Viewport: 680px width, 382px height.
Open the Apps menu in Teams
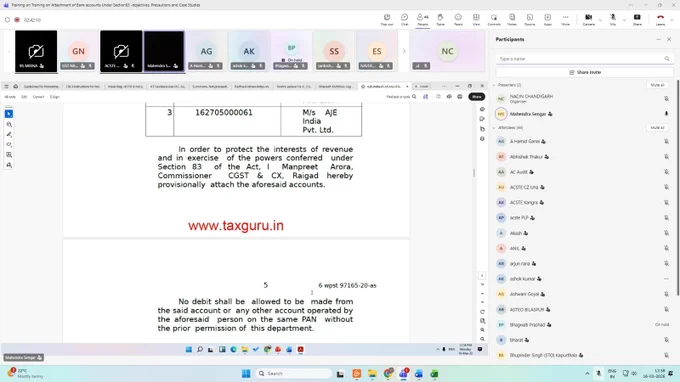[x=548, y=20]
